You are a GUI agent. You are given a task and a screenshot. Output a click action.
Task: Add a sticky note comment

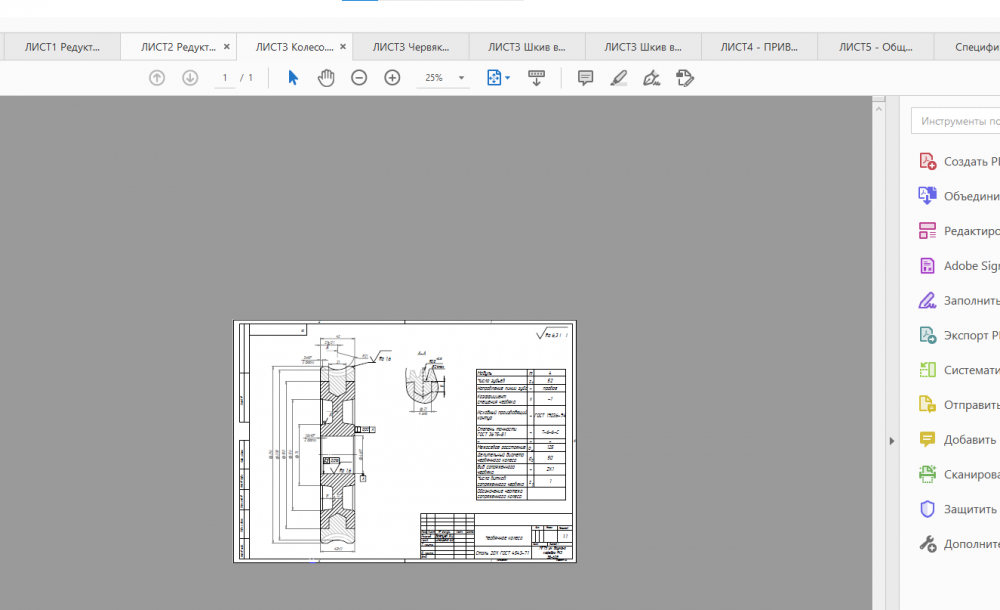click(x=586, y=78)
